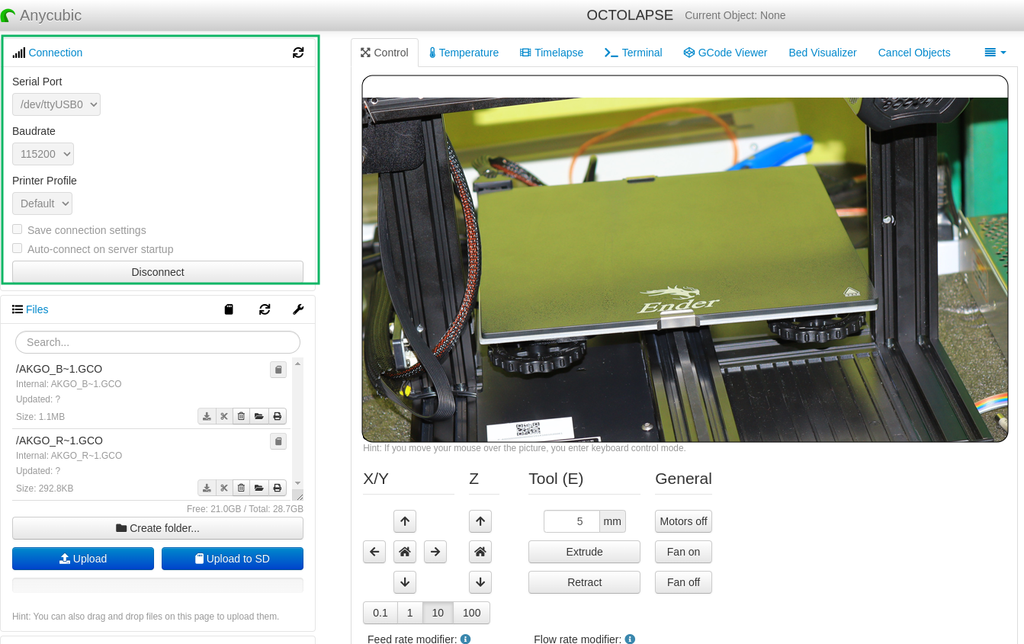Home the Z axis
The width and height of the screenshot is (1024, 644).
(x=479, y=551)
